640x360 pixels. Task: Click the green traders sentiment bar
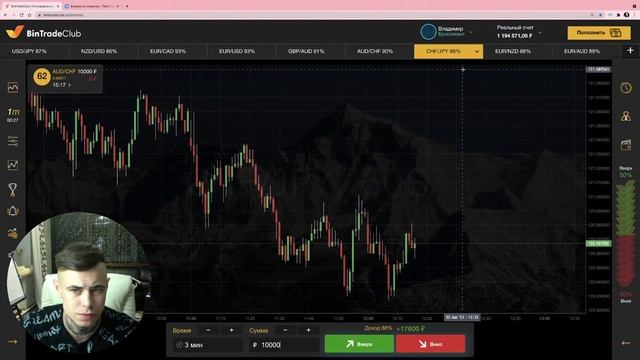[x=625, y=209]
